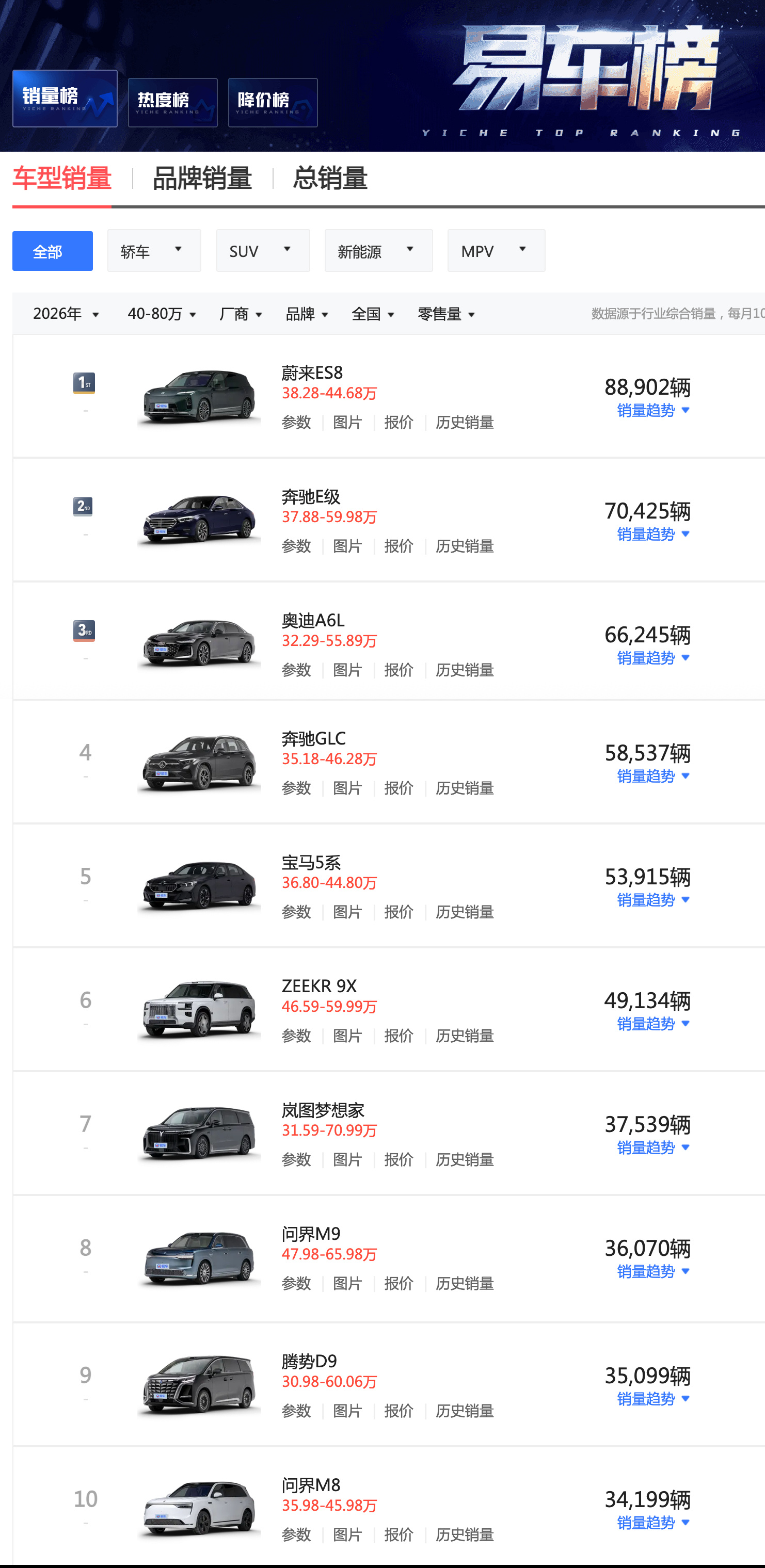The width and height of the screenshot is (765, 1568).
Task: Open 报价 link for 宝马5系
Action: (399, 912)
